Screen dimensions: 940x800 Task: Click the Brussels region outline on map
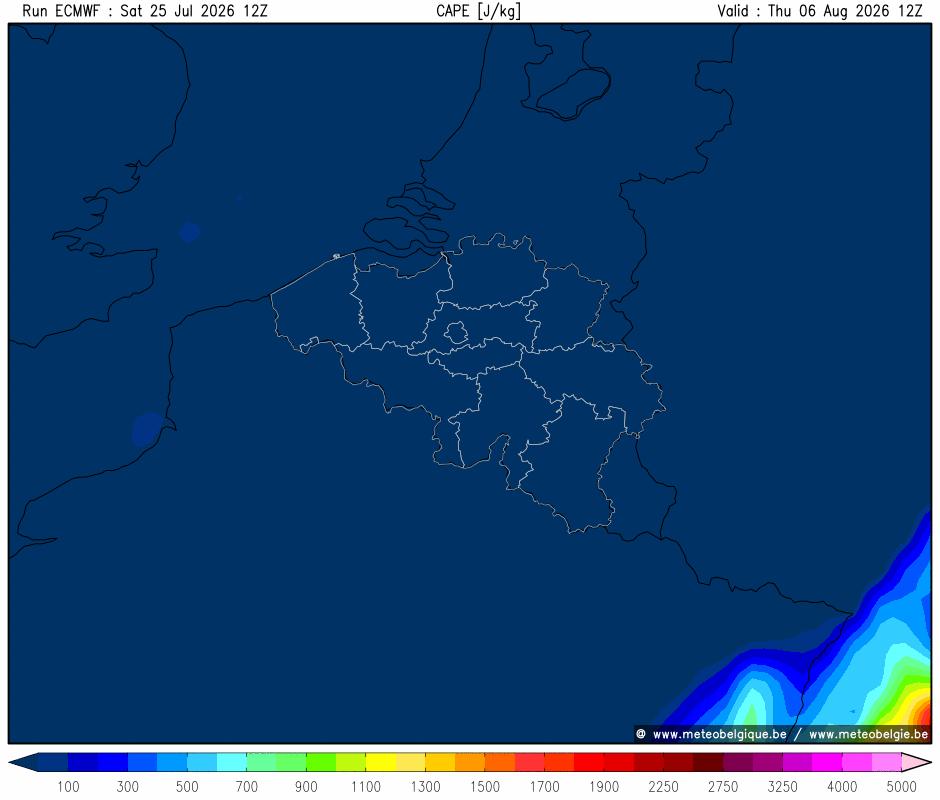[456, 332]
